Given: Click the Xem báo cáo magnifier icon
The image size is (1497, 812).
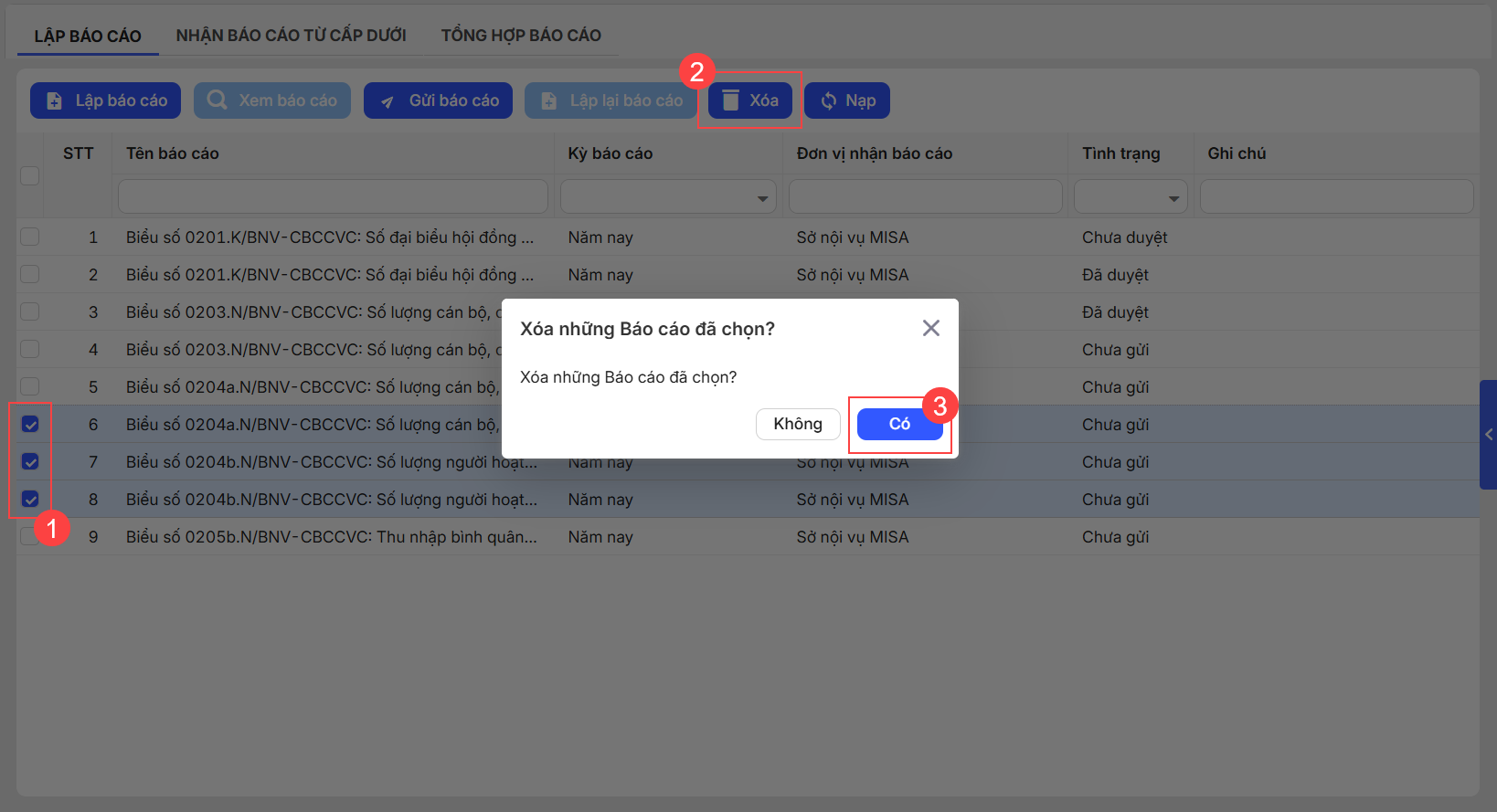Looking at the screenshot, I should pyautogui.click(x=217, y=100).
